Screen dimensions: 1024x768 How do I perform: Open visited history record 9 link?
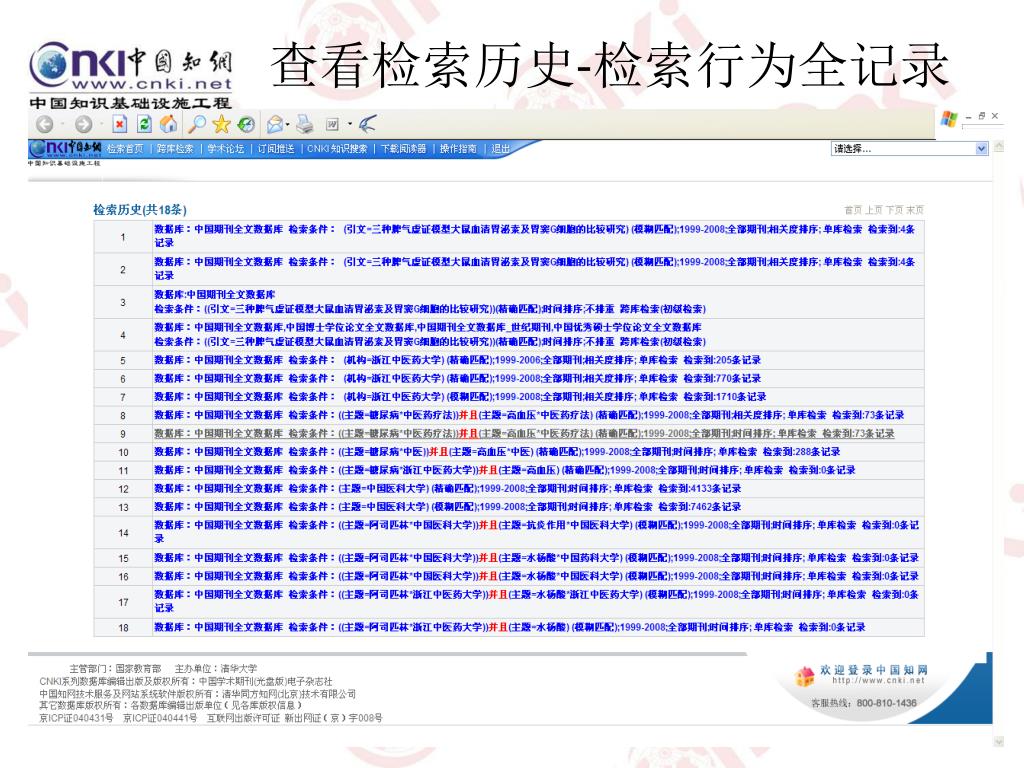[524, 434]
